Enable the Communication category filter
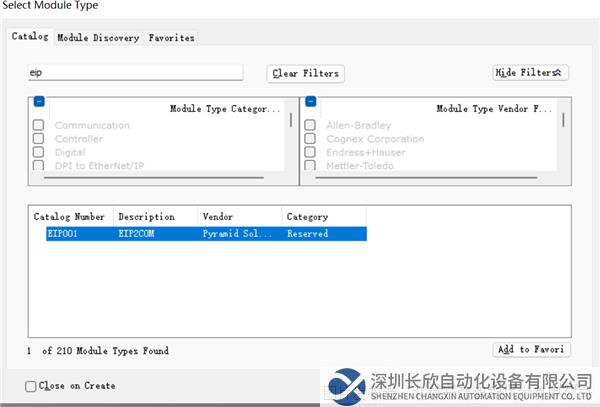This screenshot has height=407, width=600. (38, 126)
